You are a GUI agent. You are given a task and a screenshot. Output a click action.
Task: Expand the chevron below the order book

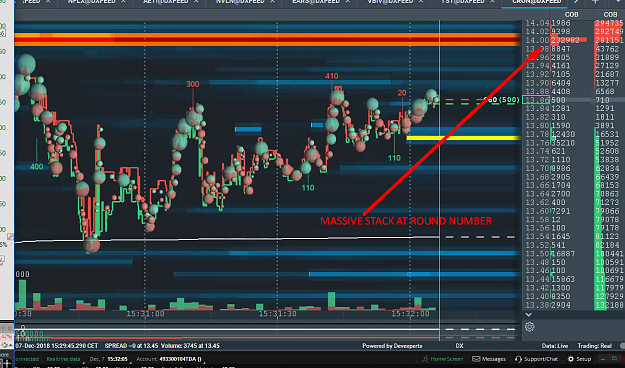click(x=529, y=315)
